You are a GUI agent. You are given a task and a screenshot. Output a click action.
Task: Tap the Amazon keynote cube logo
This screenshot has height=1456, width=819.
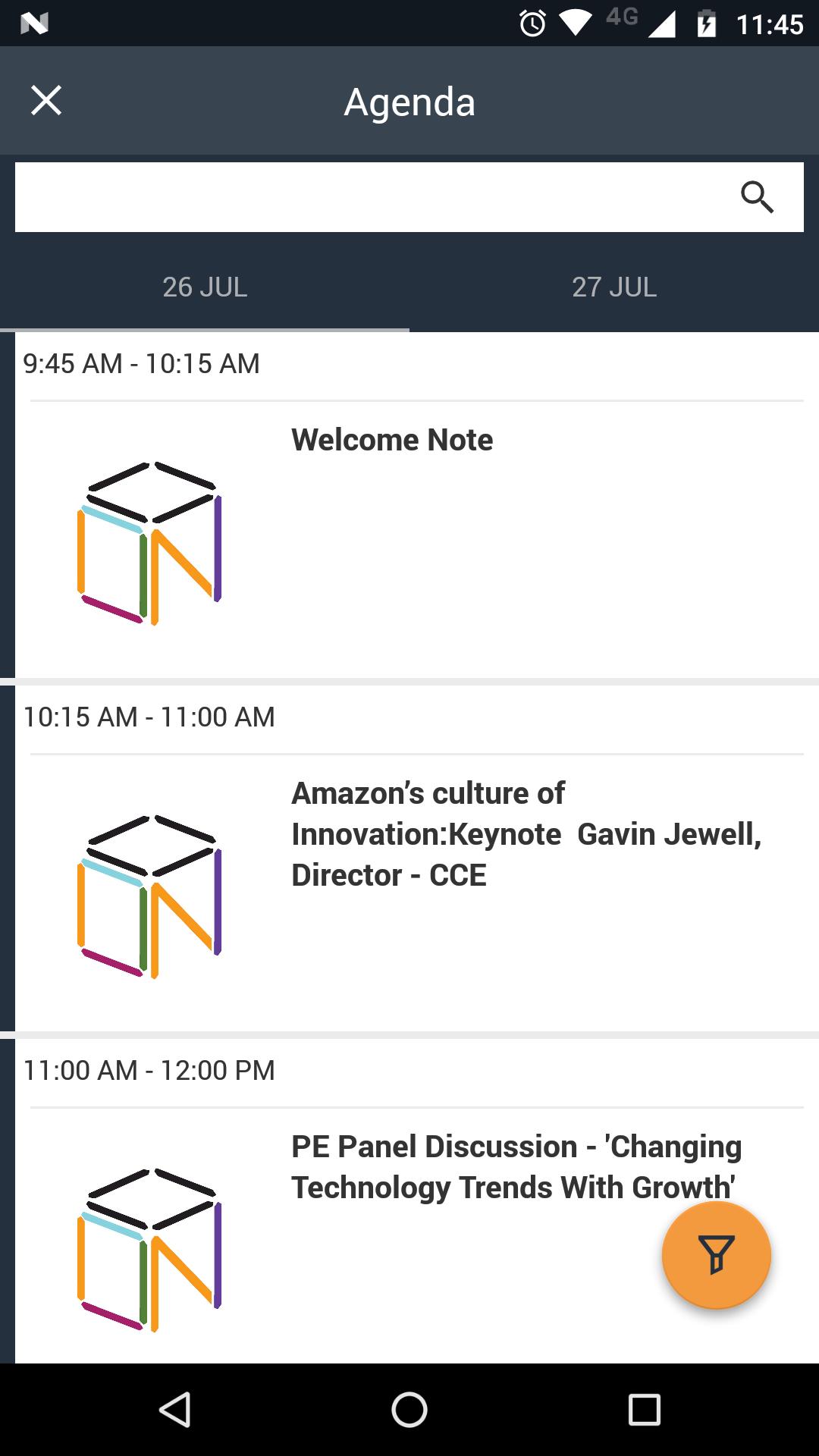point(149,896)
